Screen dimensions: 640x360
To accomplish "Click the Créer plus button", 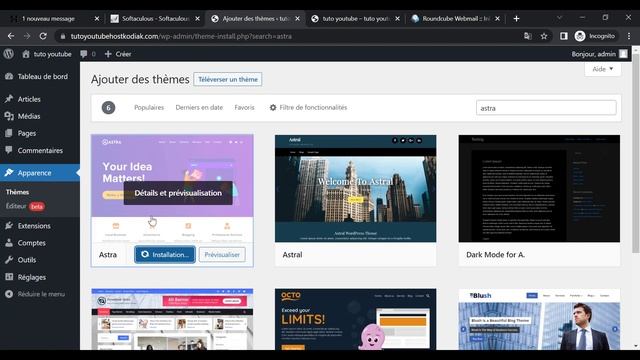I will [x=118, y=54].
